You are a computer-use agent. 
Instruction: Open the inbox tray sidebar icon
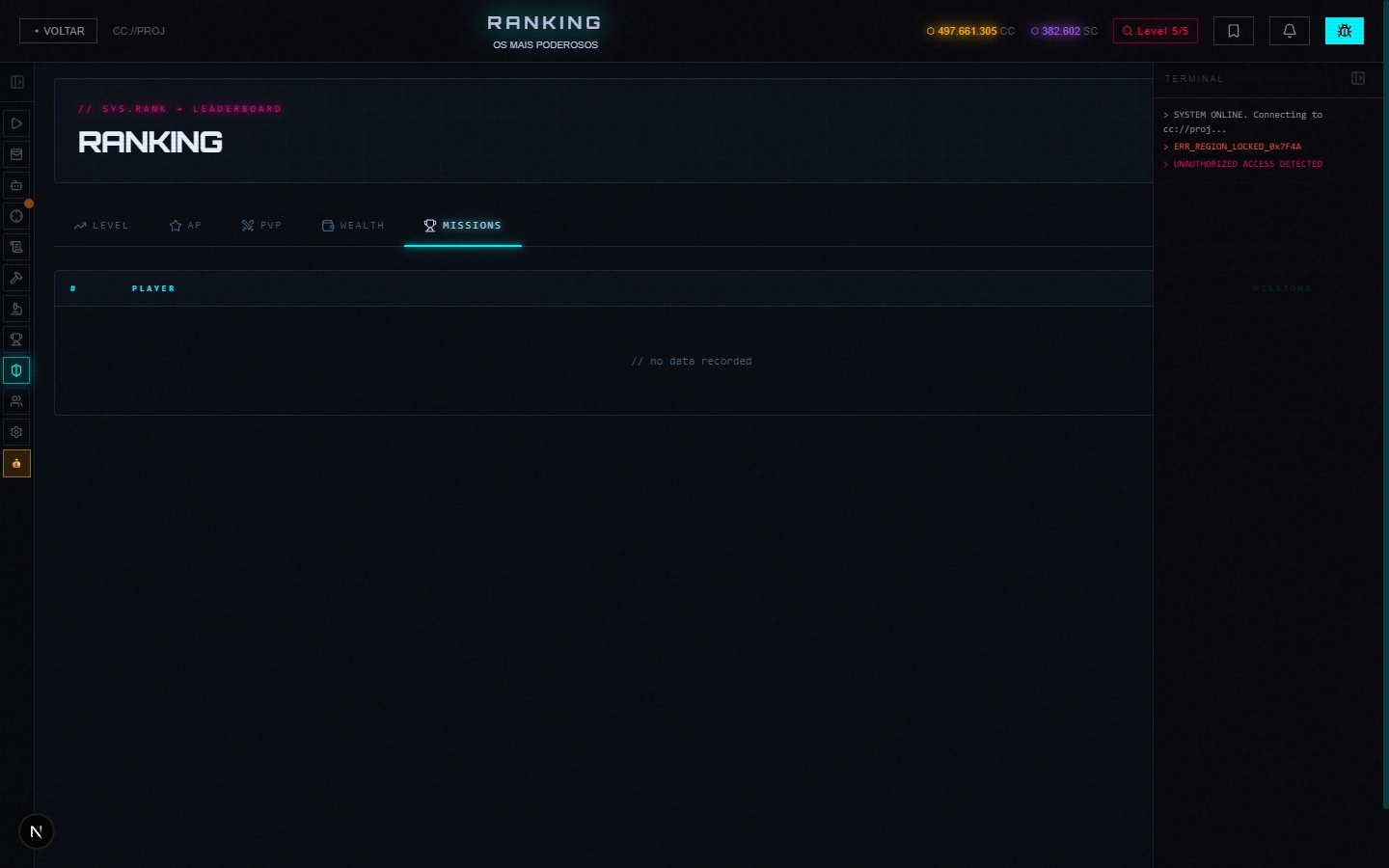click(16, 154)
